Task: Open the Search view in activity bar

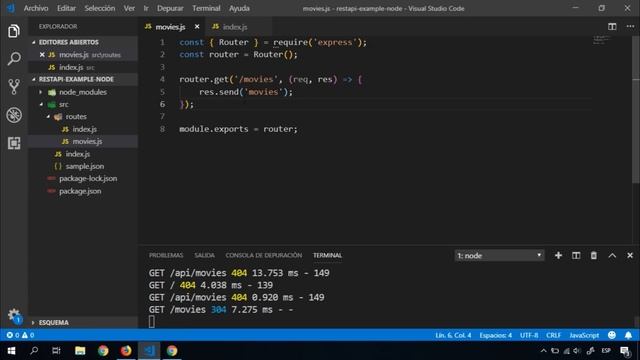Action: [x=14, y=59]
